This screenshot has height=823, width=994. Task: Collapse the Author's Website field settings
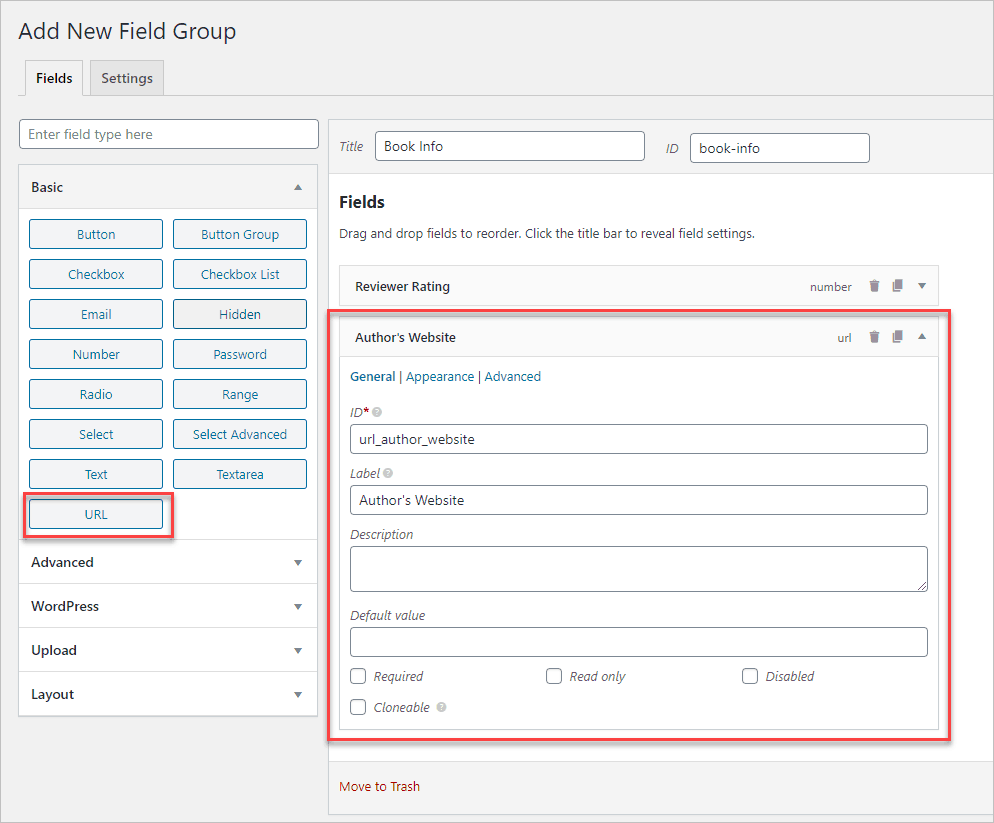(x=922, y=337)
